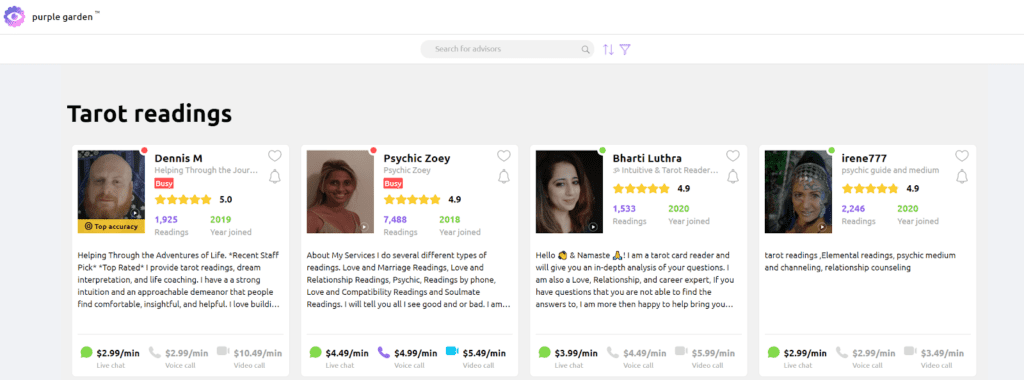Click Dennis M Top accuracy badge

(x=111, y=227)
